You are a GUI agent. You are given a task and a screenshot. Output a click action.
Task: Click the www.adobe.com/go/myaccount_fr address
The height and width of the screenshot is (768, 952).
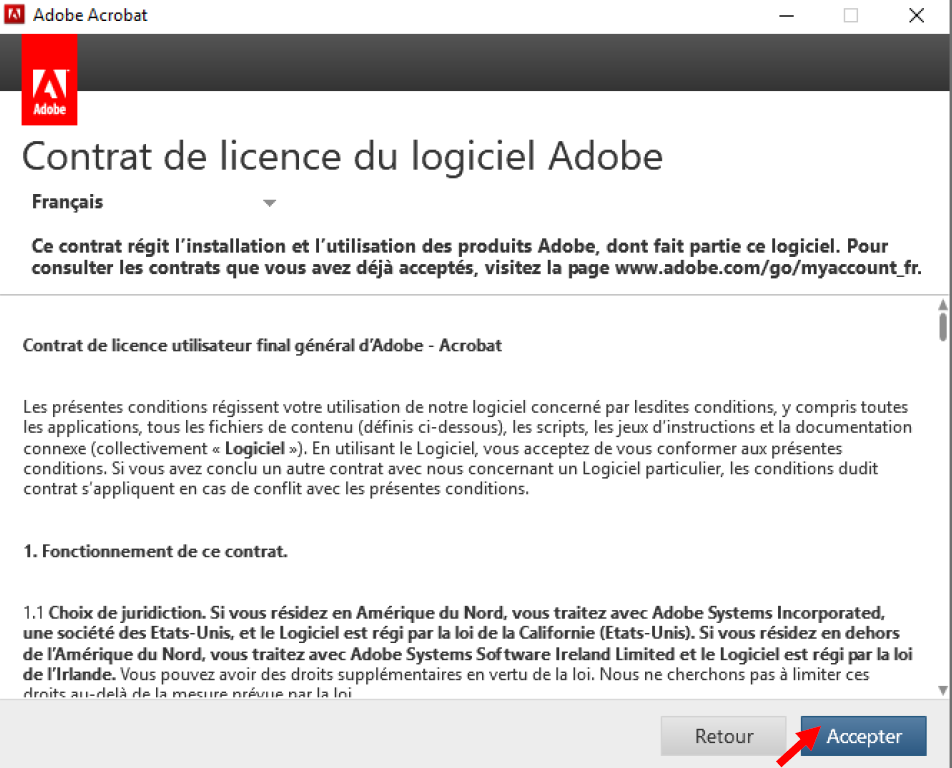tap(767, 268)
